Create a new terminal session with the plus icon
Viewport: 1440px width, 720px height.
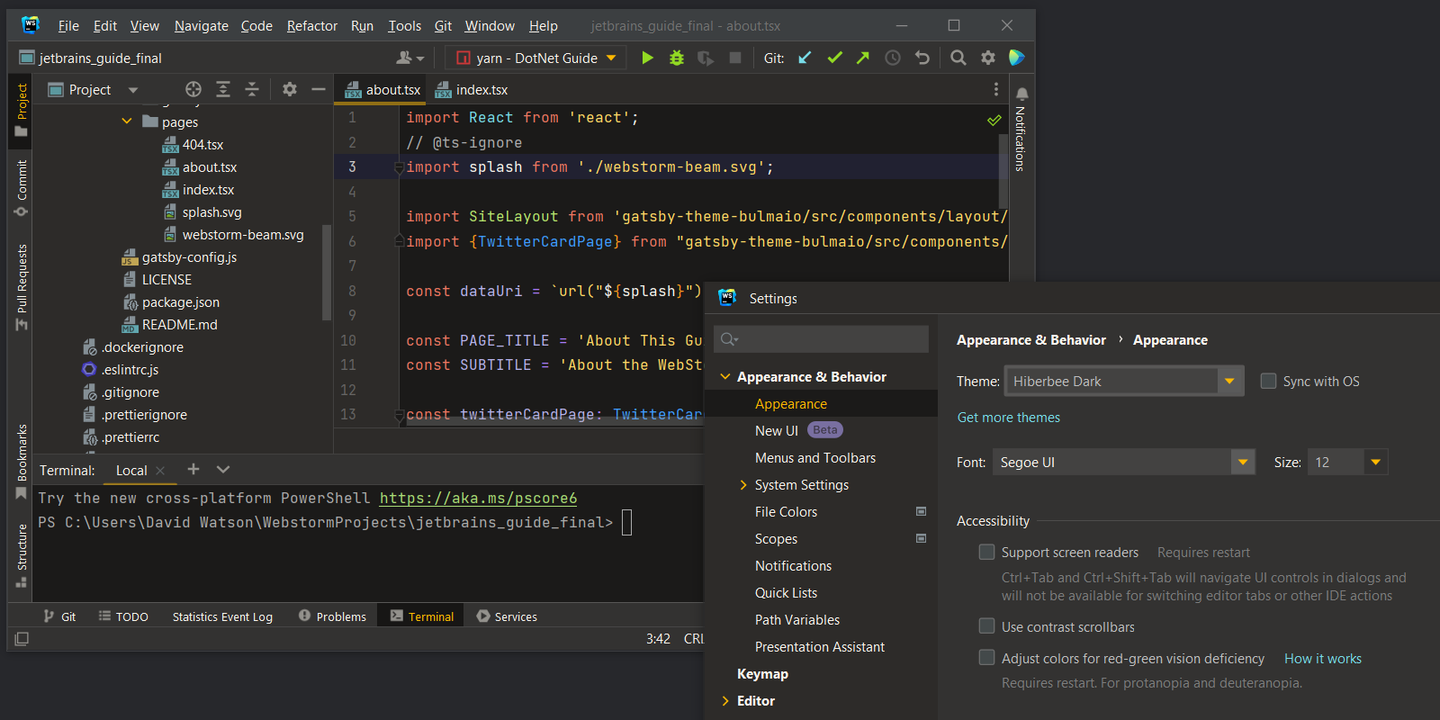pos(193,468)
